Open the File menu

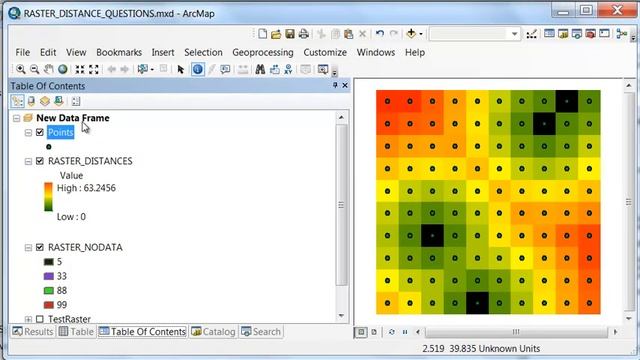pyautogui.click(x=22, y=52)
